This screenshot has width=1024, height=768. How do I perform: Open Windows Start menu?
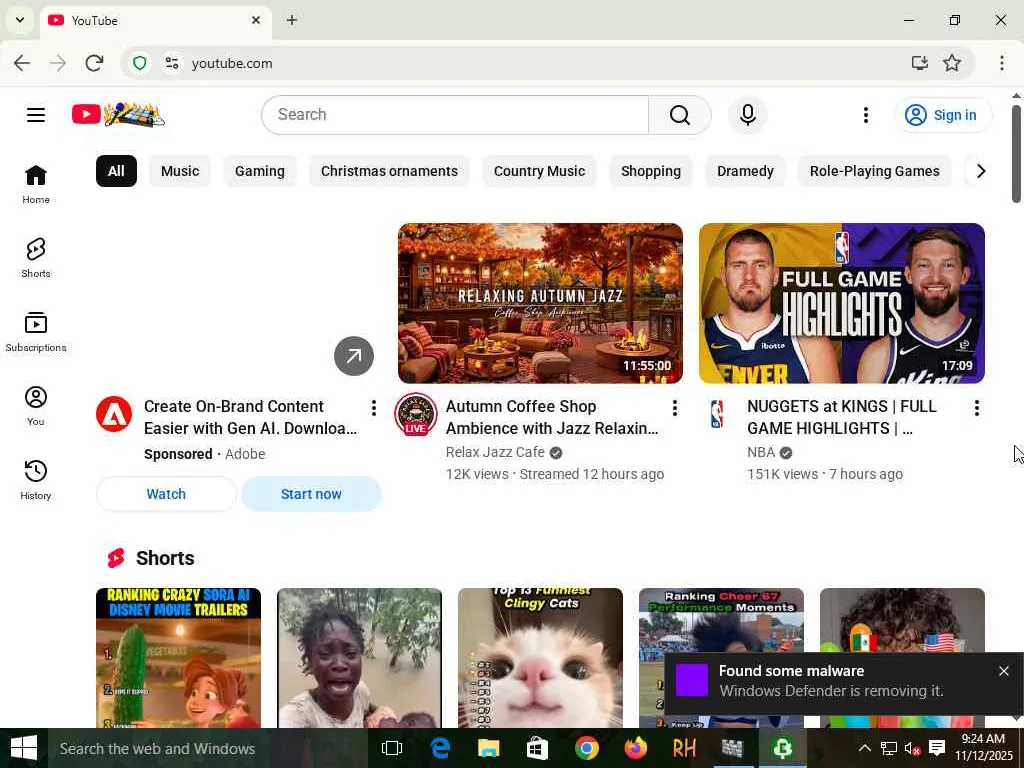(24, 748)
